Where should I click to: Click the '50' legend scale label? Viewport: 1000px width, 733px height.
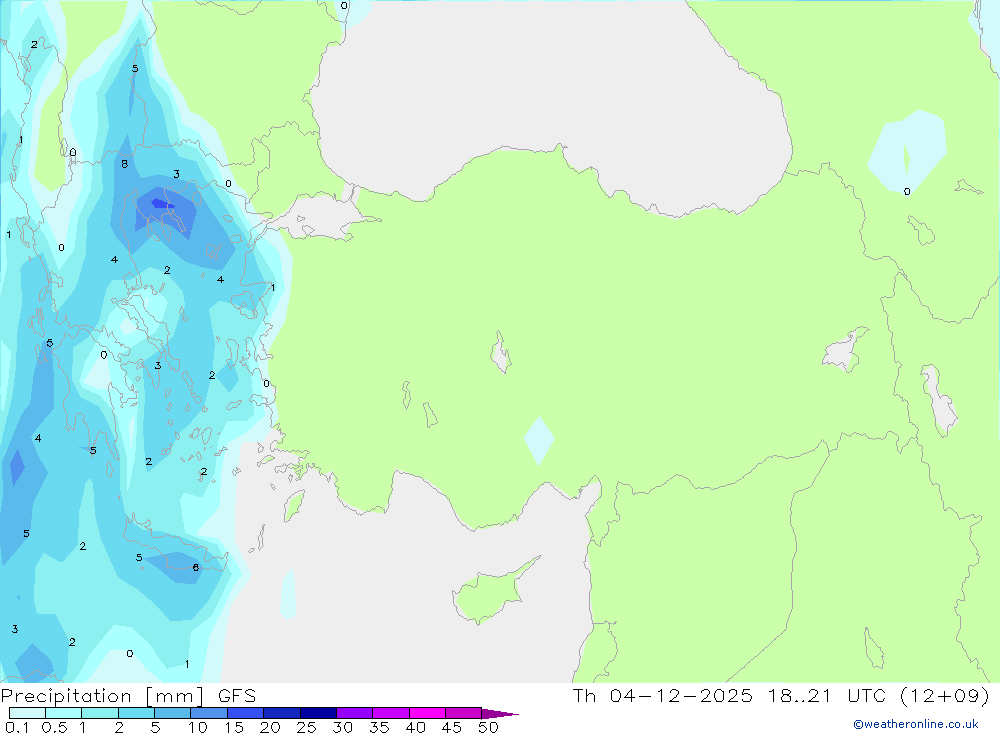pos(488,727)
